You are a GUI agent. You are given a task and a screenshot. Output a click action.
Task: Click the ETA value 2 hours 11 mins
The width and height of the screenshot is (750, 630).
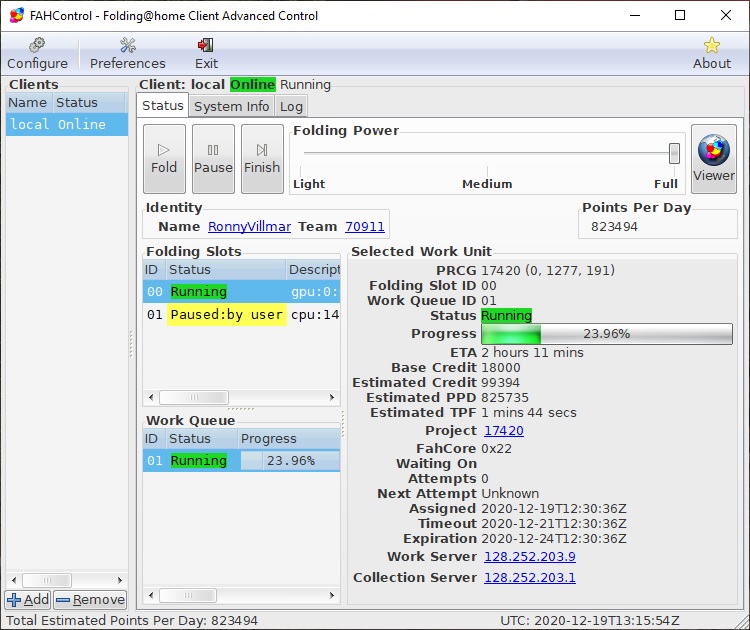[x=532, y=353]
